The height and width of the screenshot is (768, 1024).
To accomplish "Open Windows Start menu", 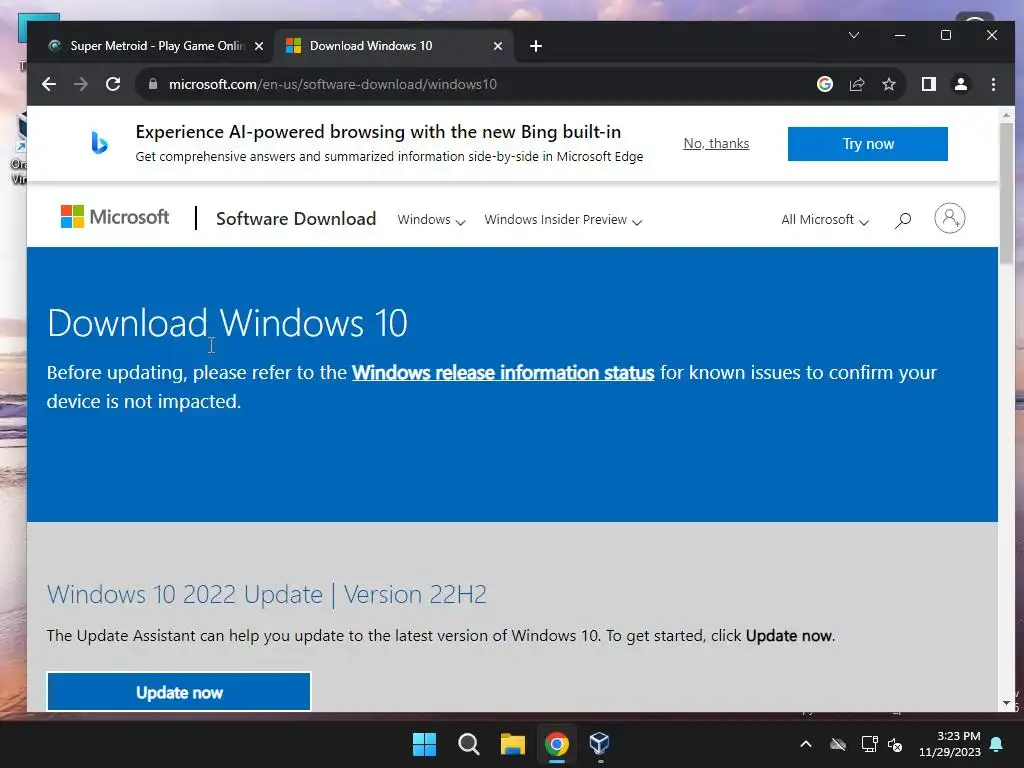I will pyautogui.click(x=424, y=744).
